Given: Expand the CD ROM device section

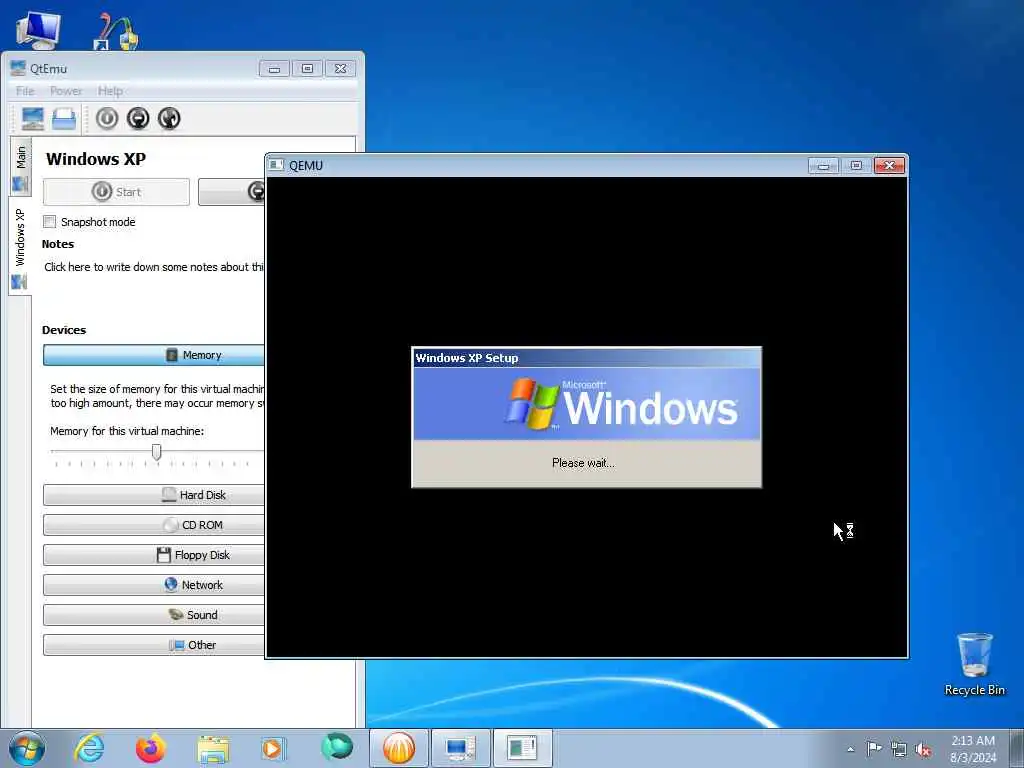Looking at the screenshot, I should [x=153, y=525].
